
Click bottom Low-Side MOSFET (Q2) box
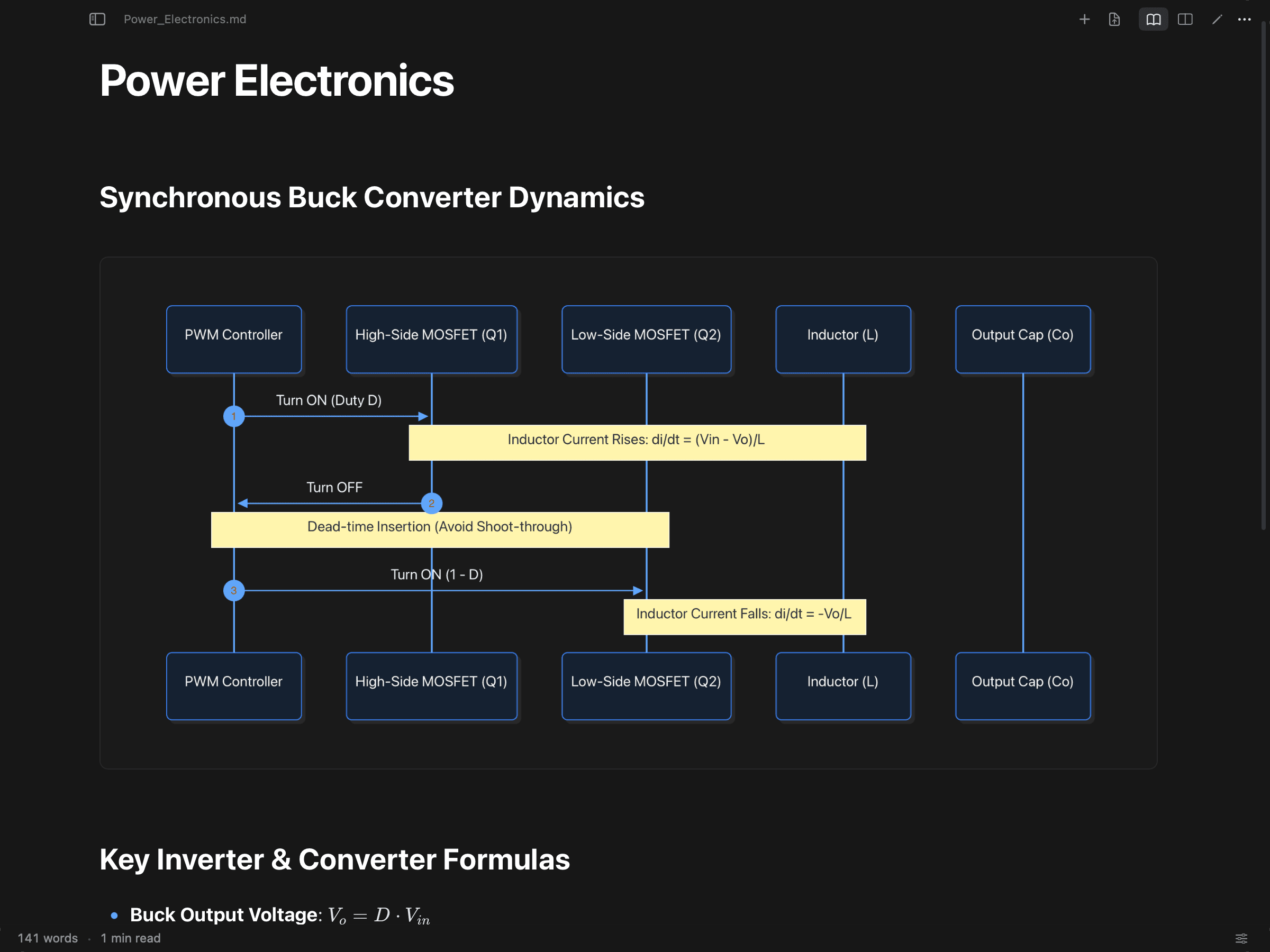click(x=646, y=686)
